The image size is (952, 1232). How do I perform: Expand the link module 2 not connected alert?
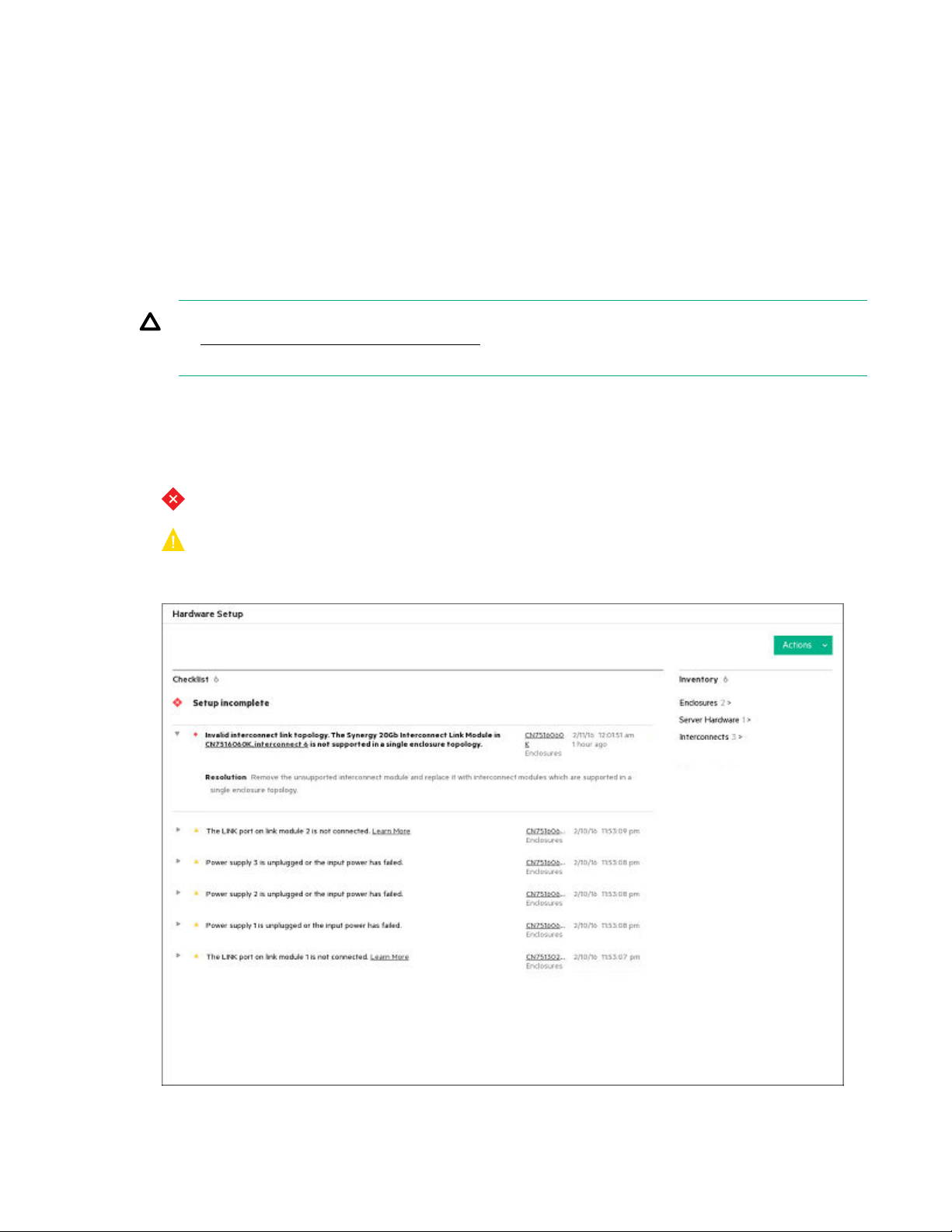pos(178,830)
